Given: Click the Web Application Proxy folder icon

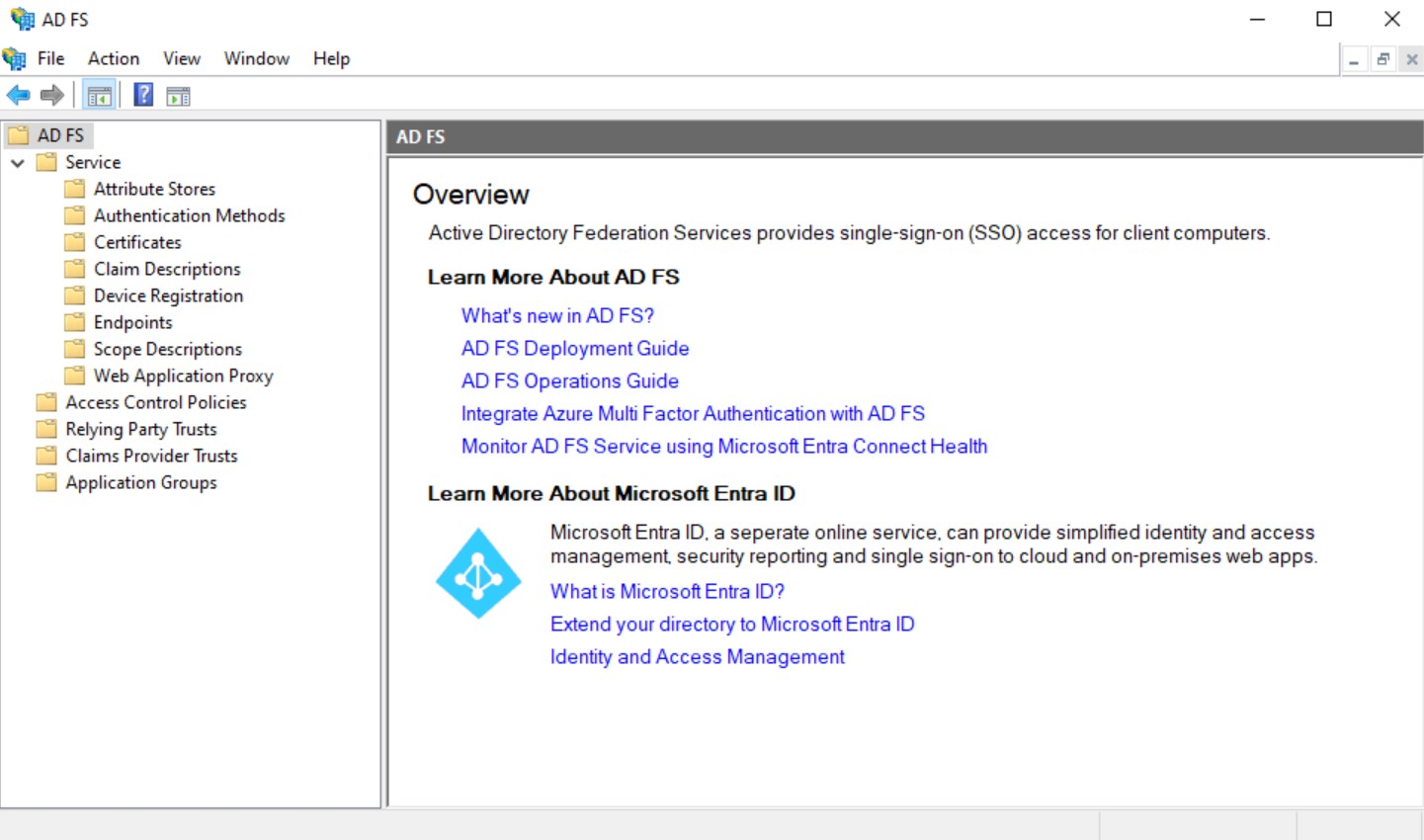Looking at the screenshot, I should (75, 376).
